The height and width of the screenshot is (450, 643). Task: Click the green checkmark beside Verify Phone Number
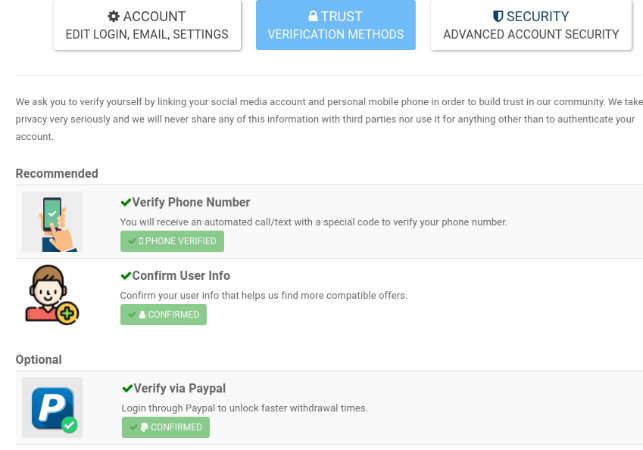point(126,202)
